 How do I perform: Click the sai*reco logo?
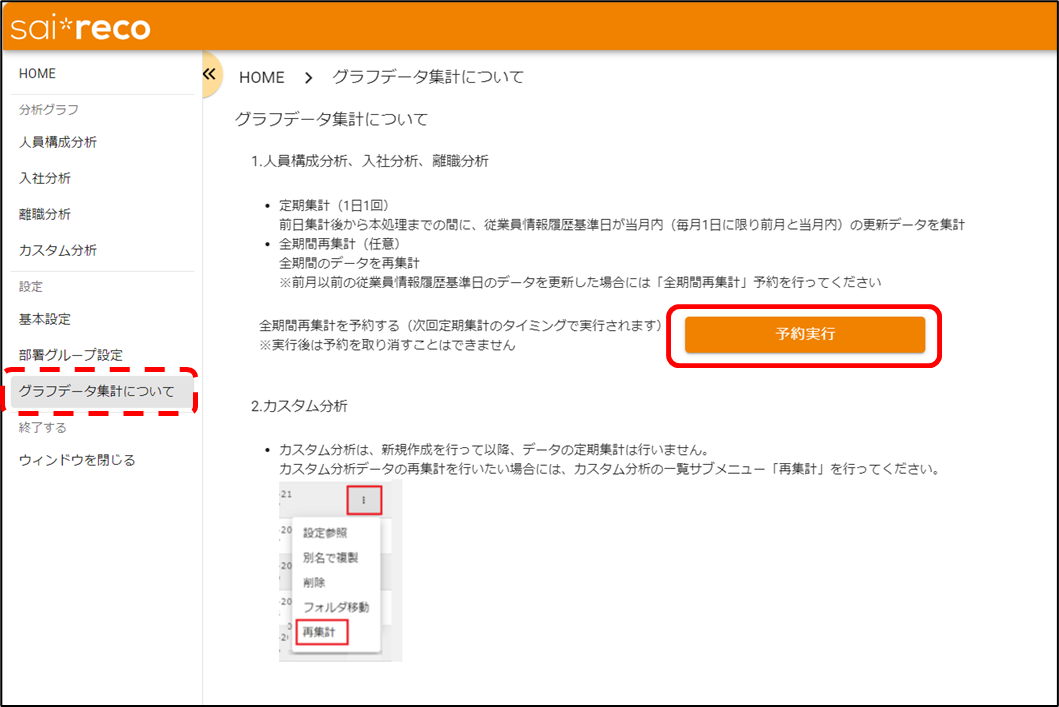81,28
